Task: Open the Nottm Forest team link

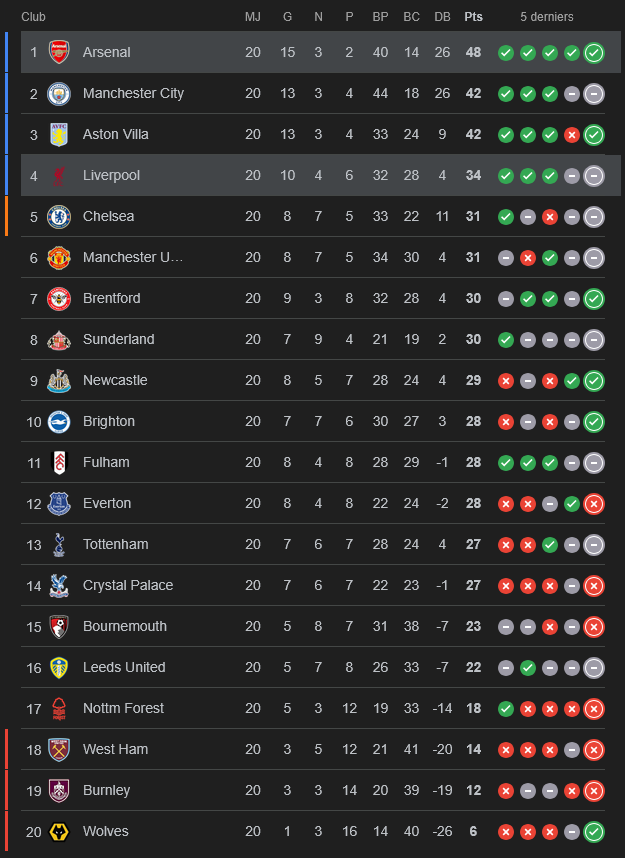Action: 123,708
